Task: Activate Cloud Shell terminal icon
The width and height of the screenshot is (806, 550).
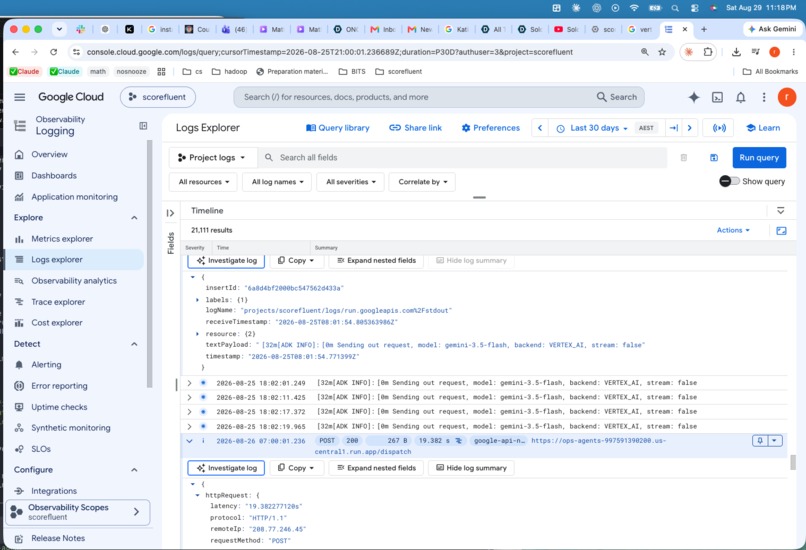Action: pos(717,97)
